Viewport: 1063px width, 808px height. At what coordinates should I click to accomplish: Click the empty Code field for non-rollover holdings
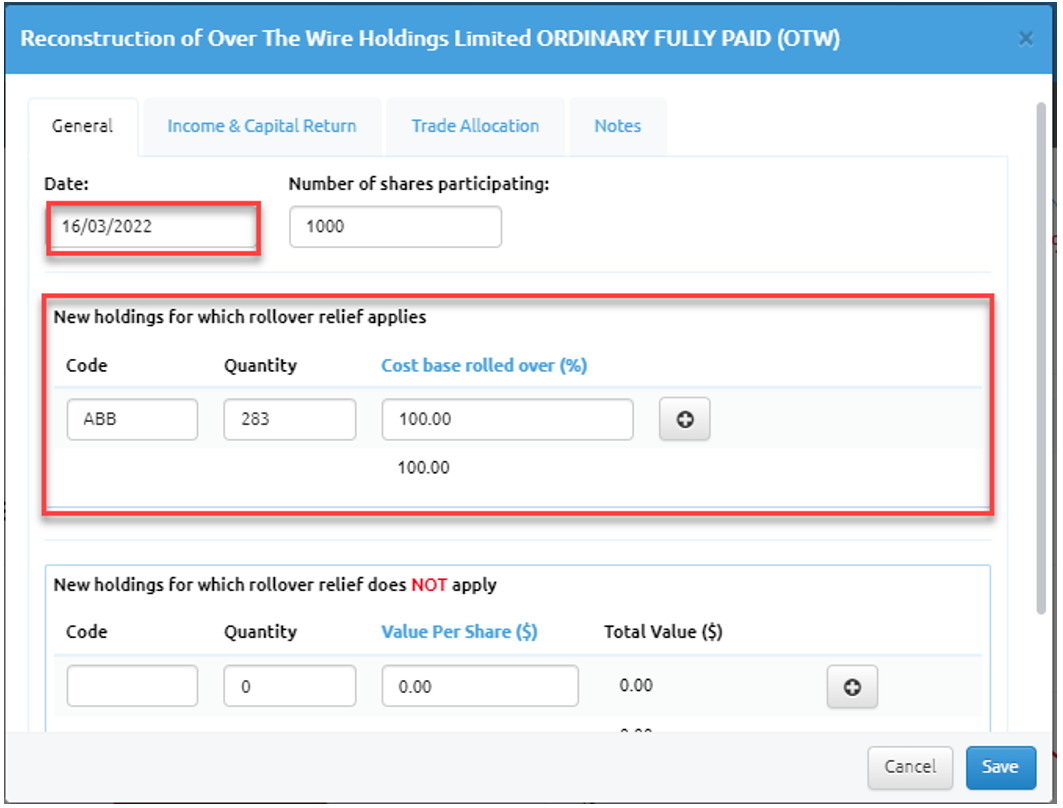coord(132,686)
